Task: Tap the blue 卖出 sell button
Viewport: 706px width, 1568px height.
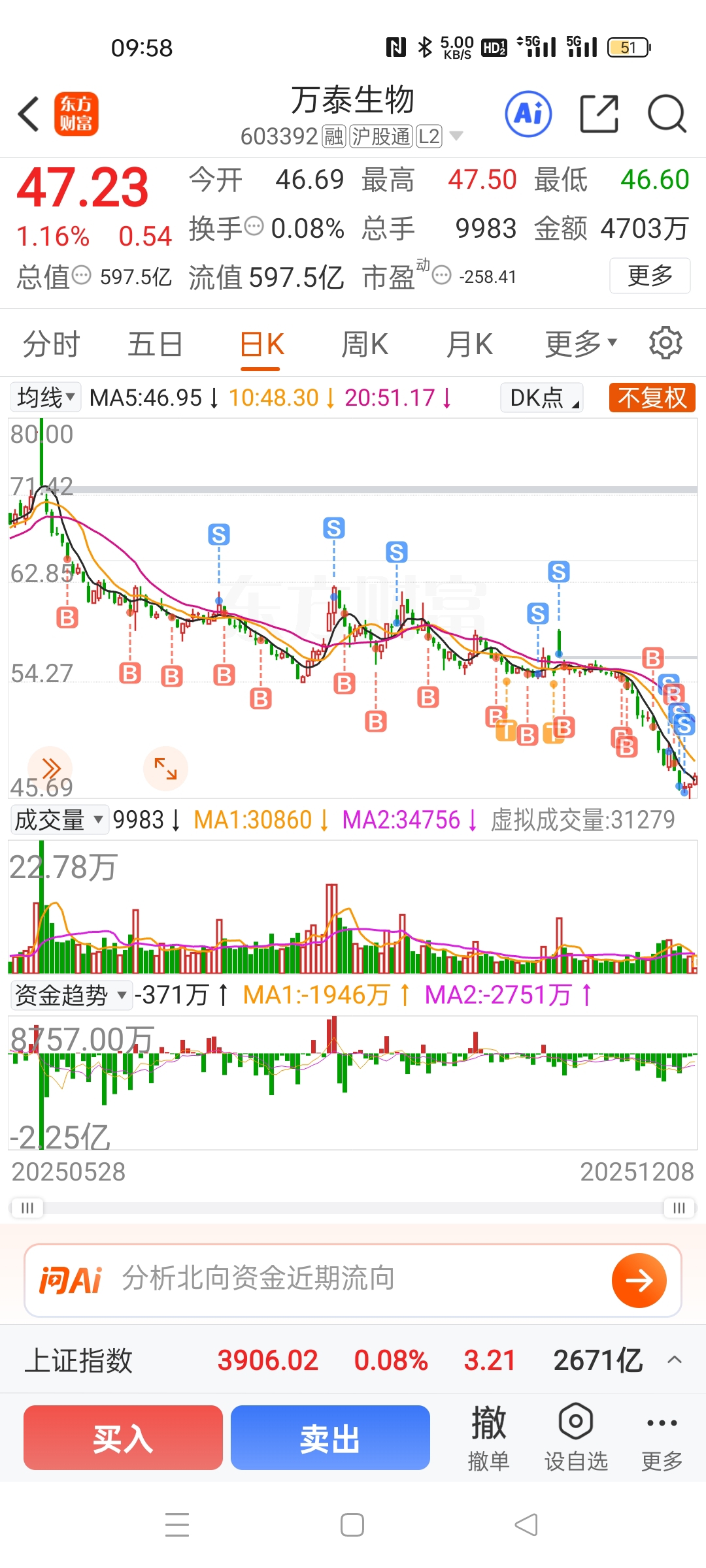Action: point(330,1437)
